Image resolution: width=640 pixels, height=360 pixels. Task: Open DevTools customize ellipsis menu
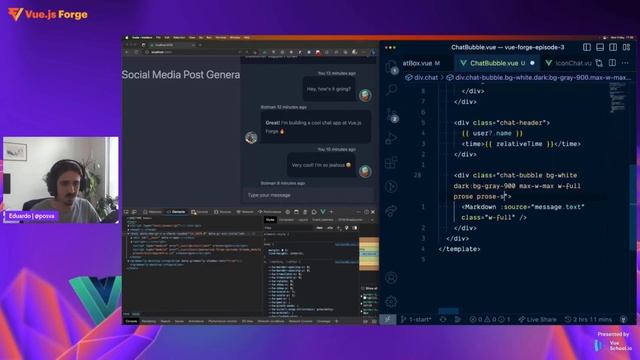tap(358, 212)
